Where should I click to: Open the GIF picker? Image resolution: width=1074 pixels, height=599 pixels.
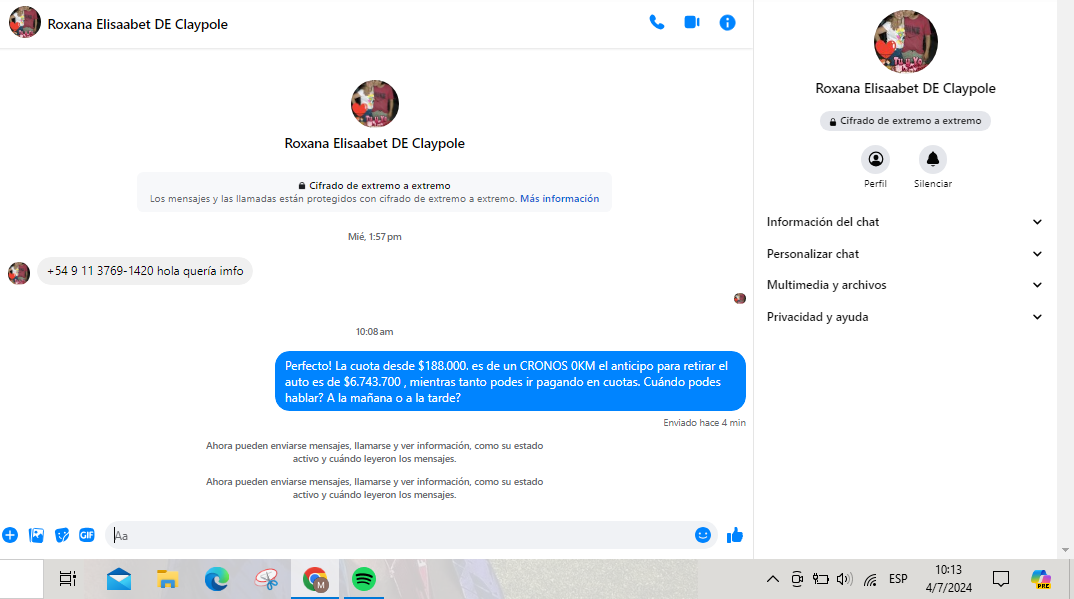[87, 535]
